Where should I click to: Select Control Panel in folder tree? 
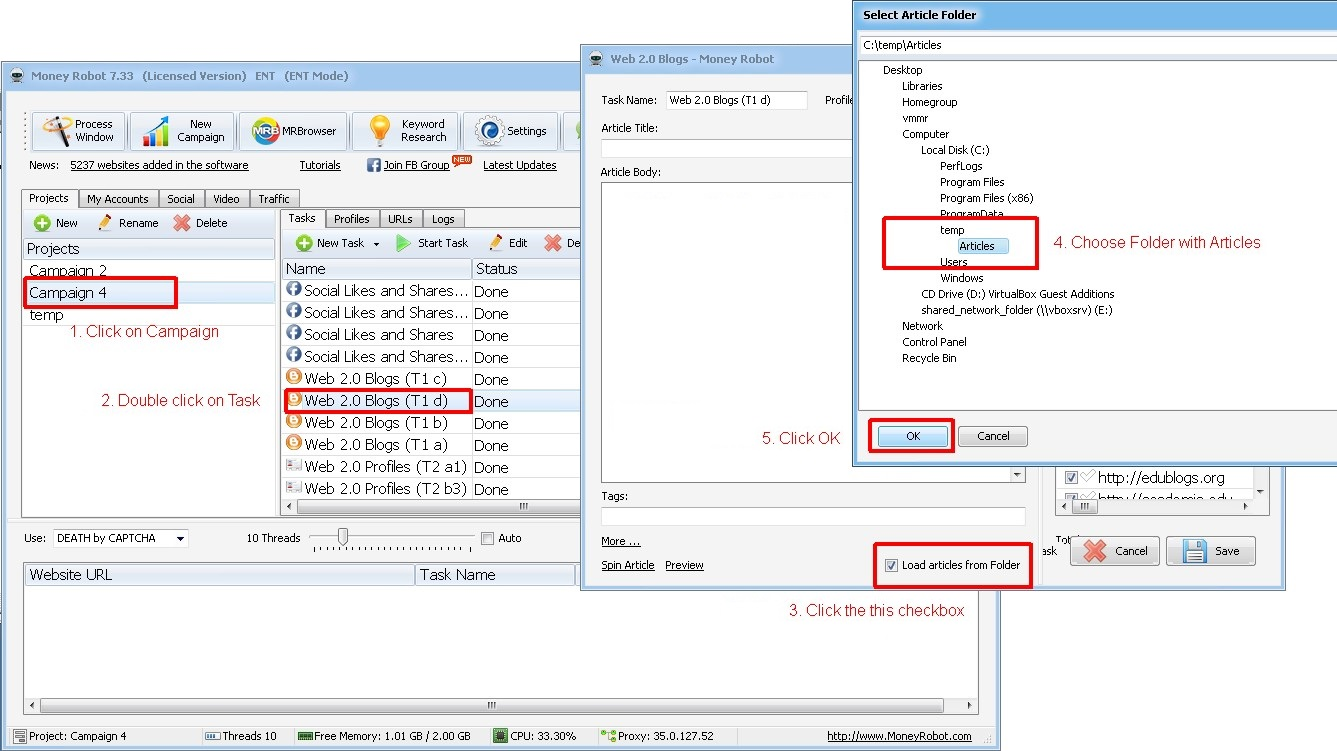click(x=934, y=342)
